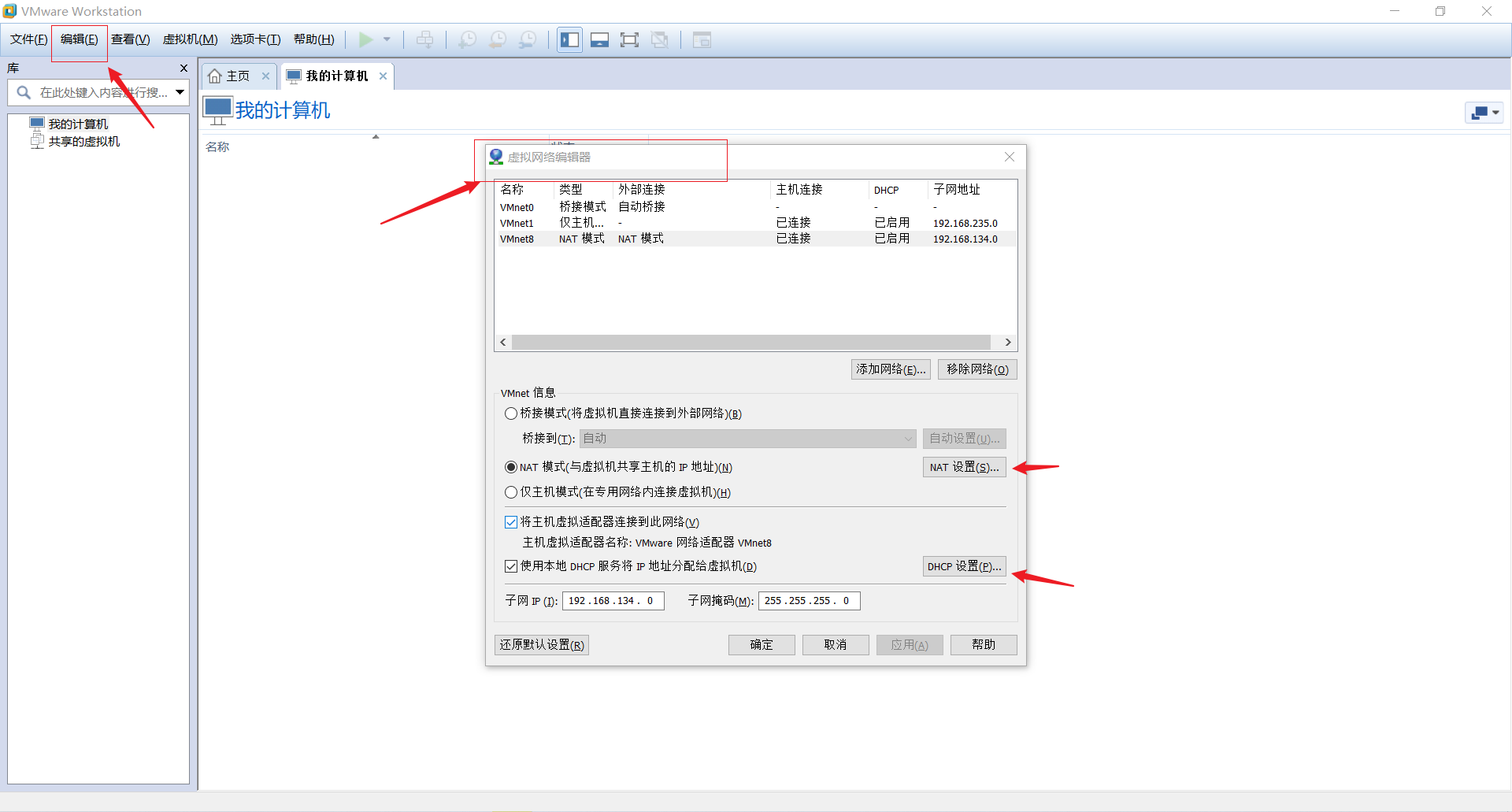Click the 帮助 button in dialog
The image size is (1512, 812).
pos(984,645)
